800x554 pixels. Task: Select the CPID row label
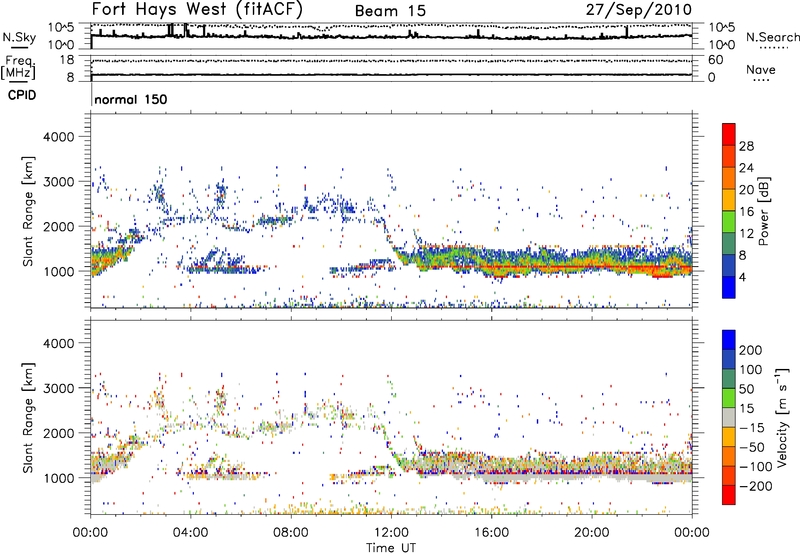21,95
